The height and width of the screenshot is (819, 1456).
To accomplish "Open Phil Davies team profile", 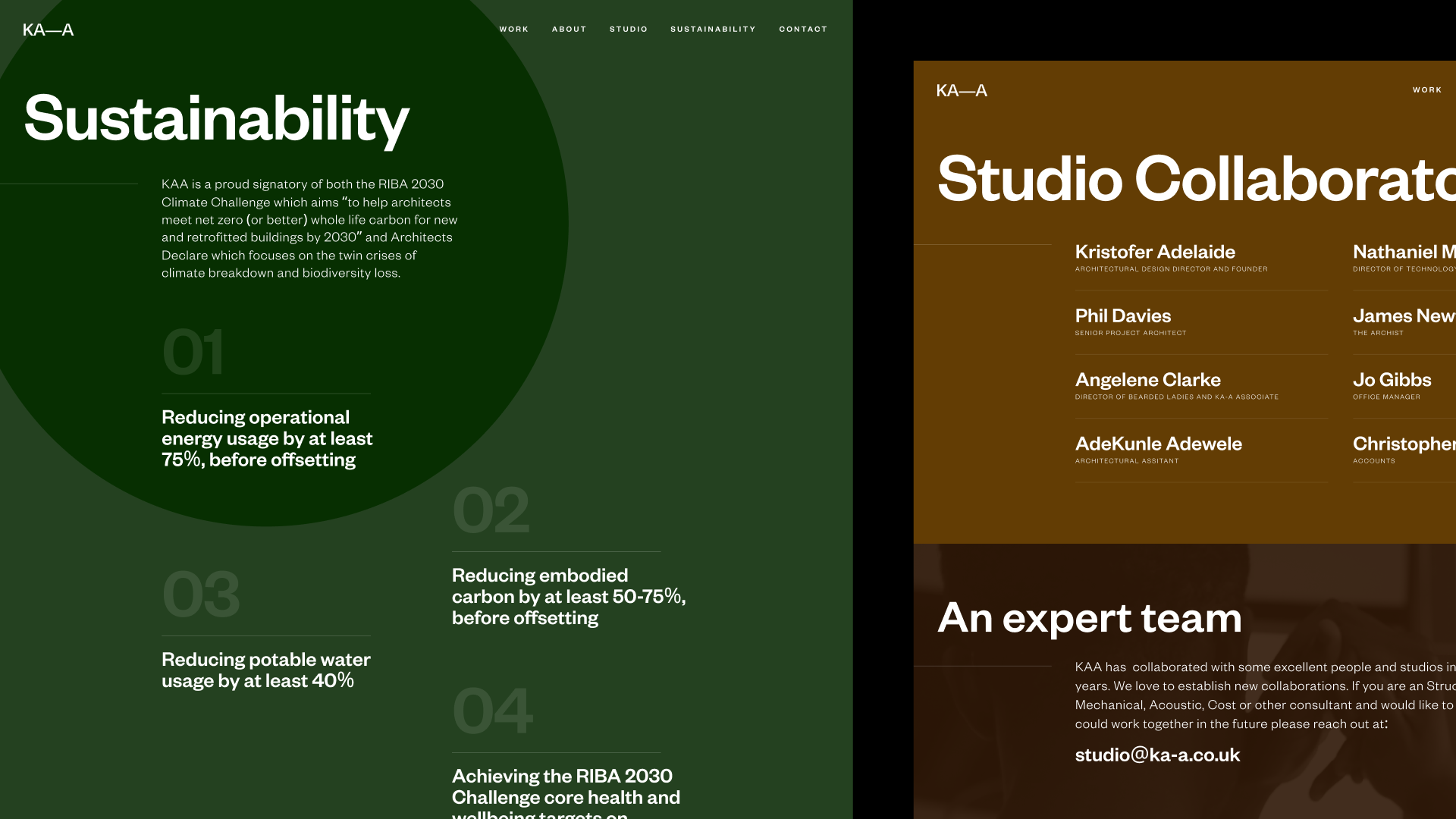I will [1122, 315].
